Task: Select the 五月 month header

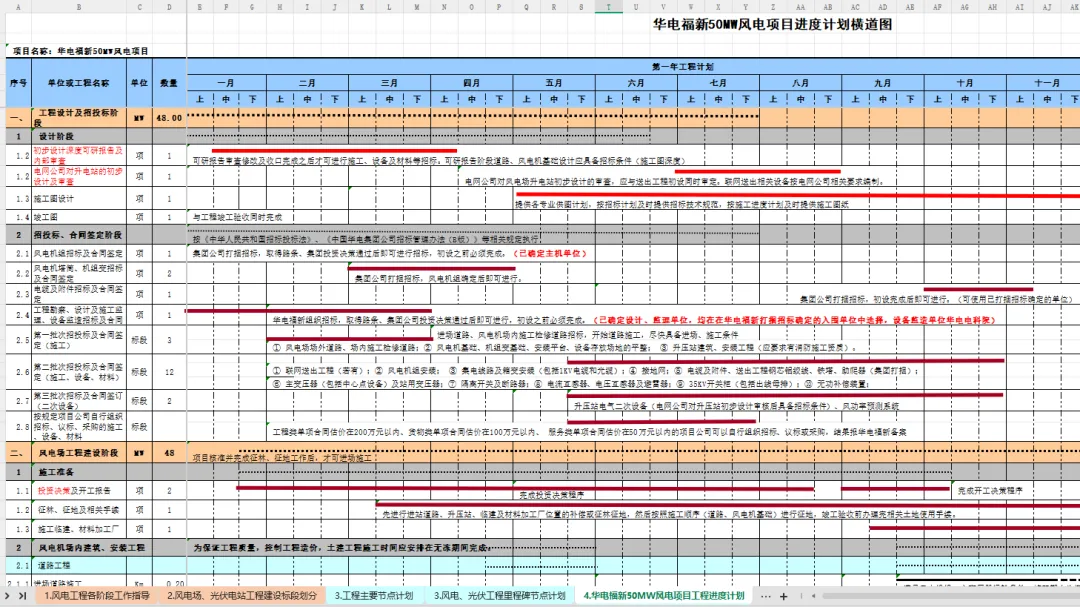Action: pos(554,83)
